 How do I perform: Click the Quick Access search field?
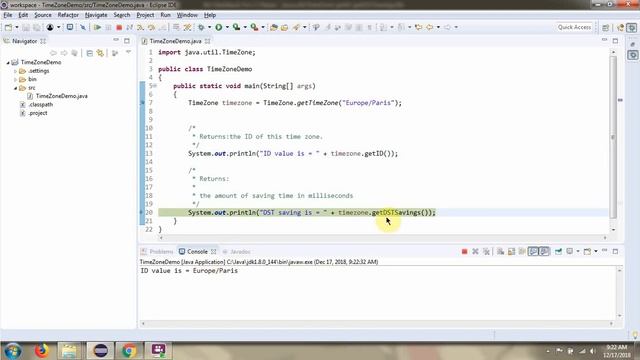point(574,27)
